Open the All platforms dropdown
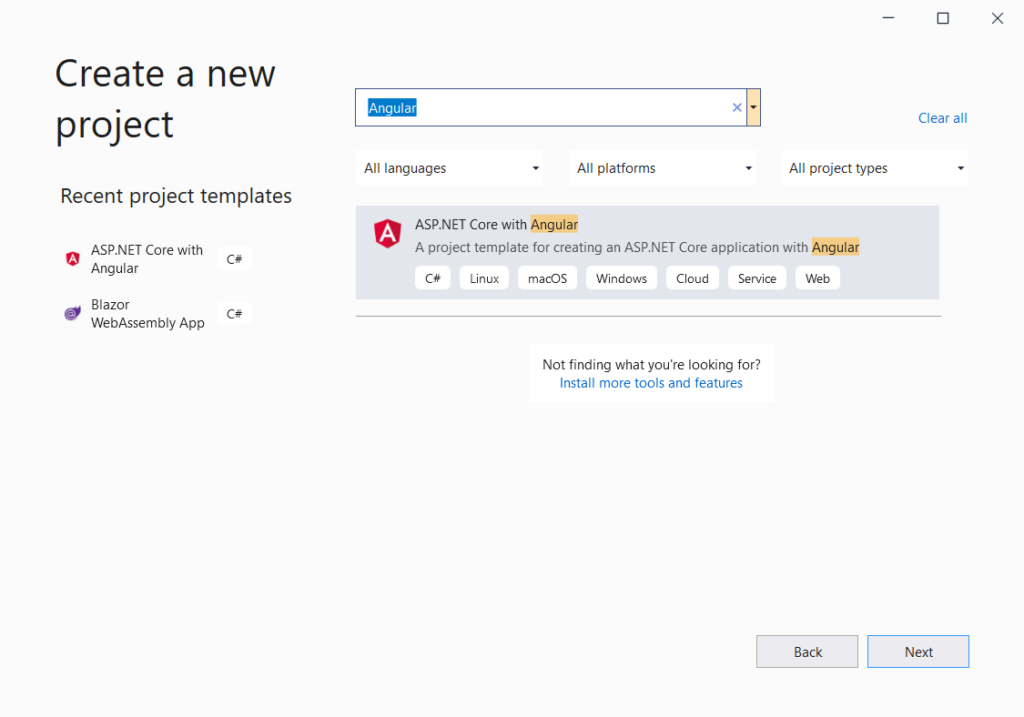Image resolution: width=1024 pixels, height=717 pixels. tap(663, 168)
